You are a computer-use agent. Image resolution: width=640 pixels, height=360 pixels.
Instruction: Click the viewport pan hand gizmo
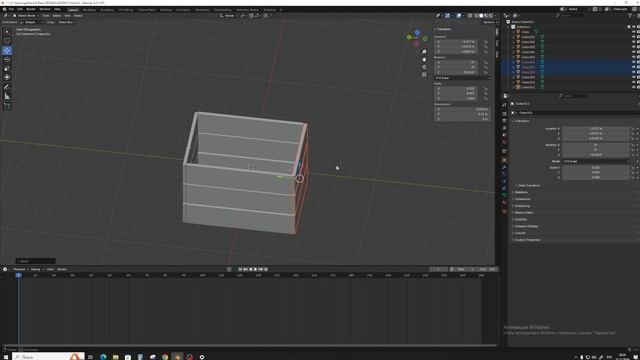tap(424, 60)
